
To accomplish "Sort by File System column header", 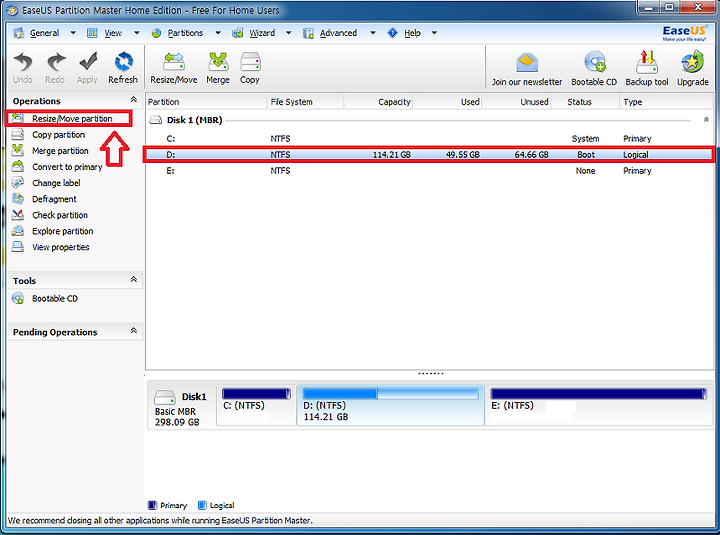I will [x=305, y=102].
